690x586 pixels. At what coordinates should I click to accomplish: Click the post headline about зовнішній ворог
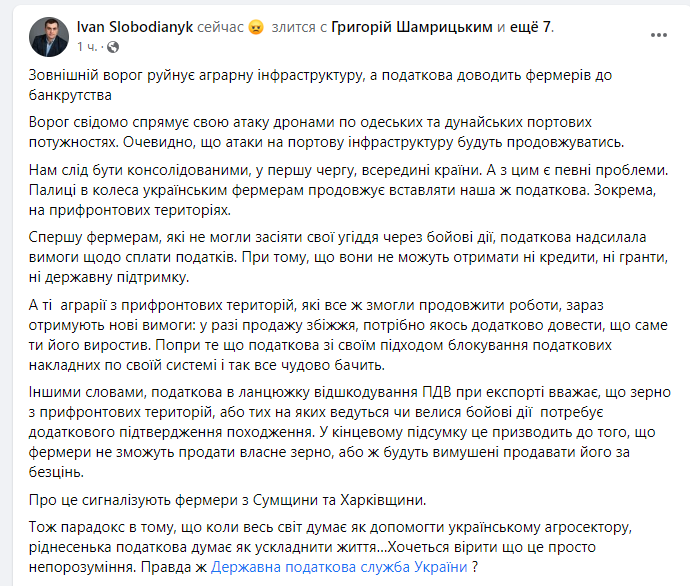point(320,85)
